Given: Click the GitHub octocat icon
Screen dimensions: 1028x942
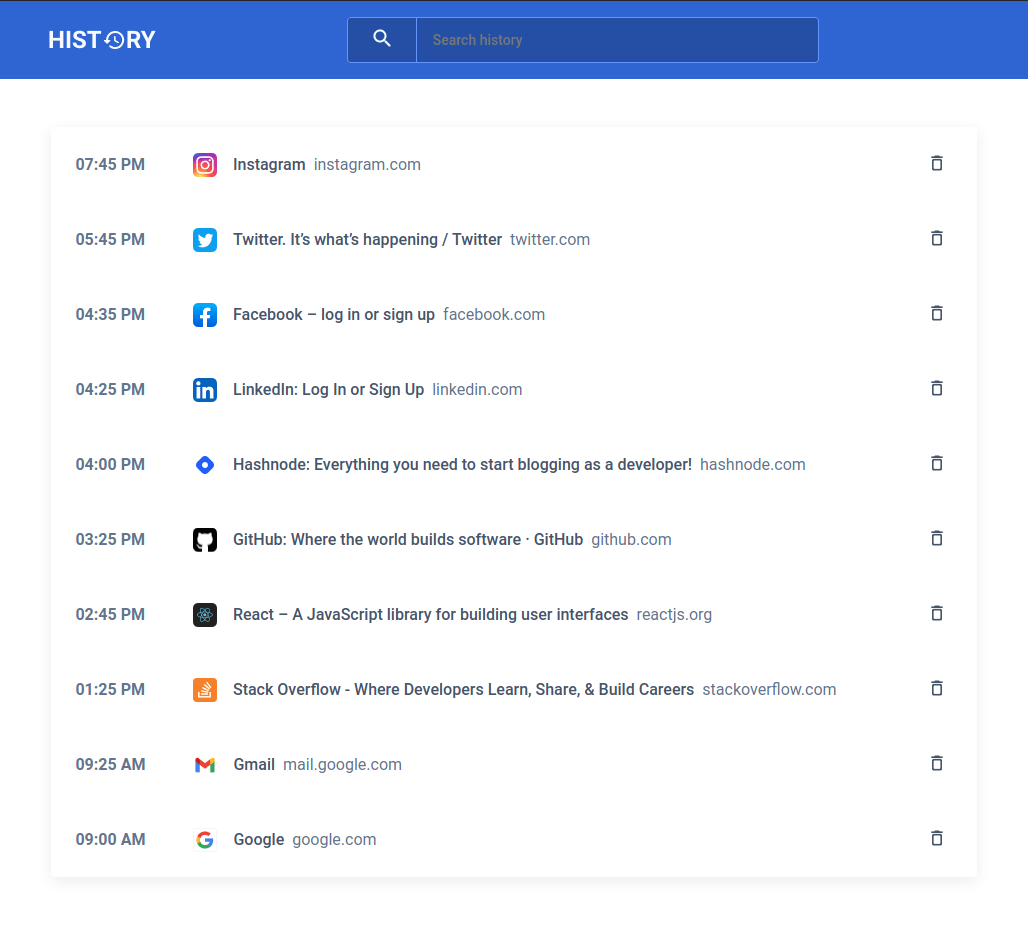Looking at the screenshot, I should coord(205,539).
